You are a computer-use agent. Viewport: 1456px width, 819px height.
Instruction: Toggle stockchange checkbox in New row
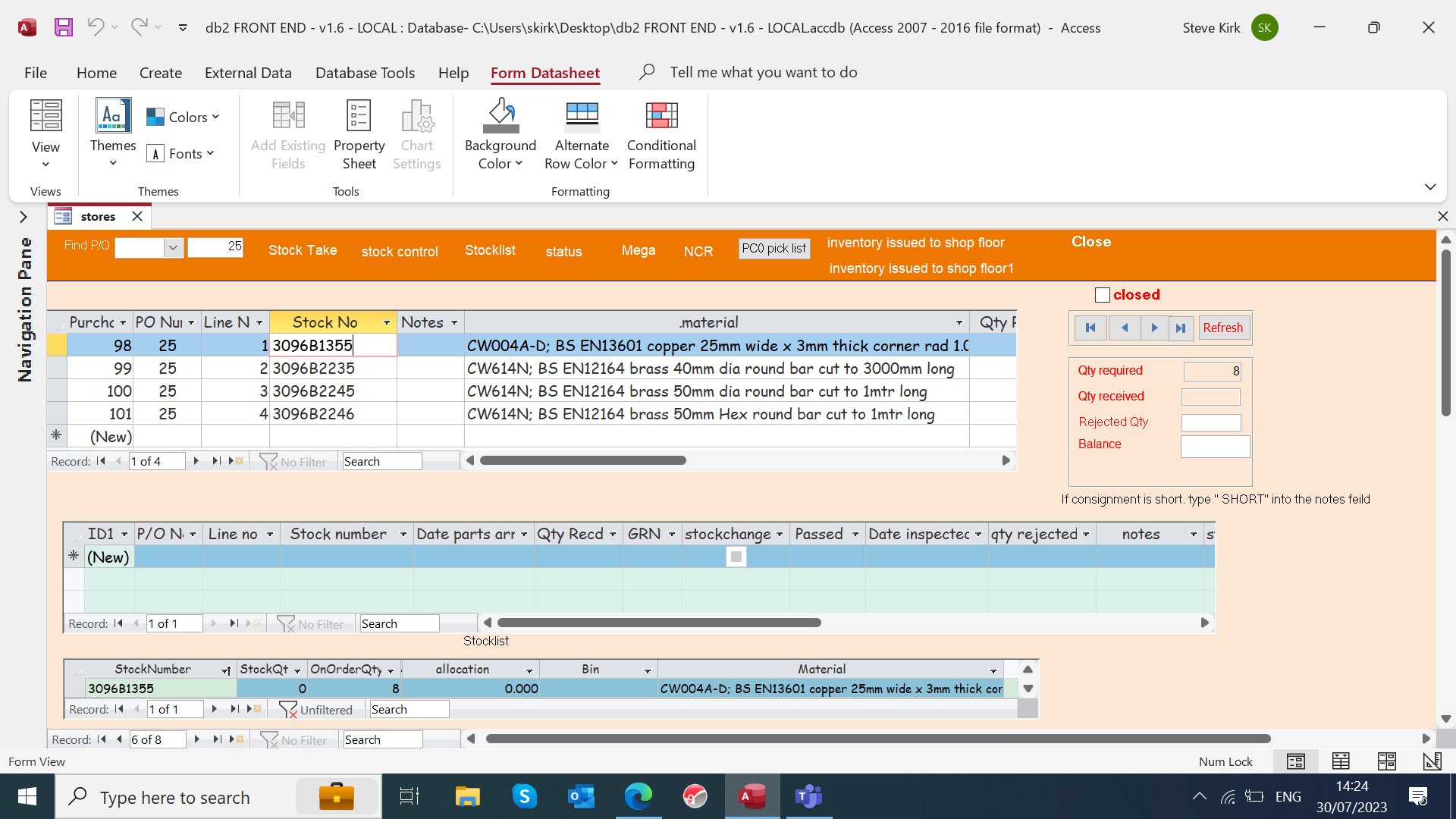click(x=736, y=557)
